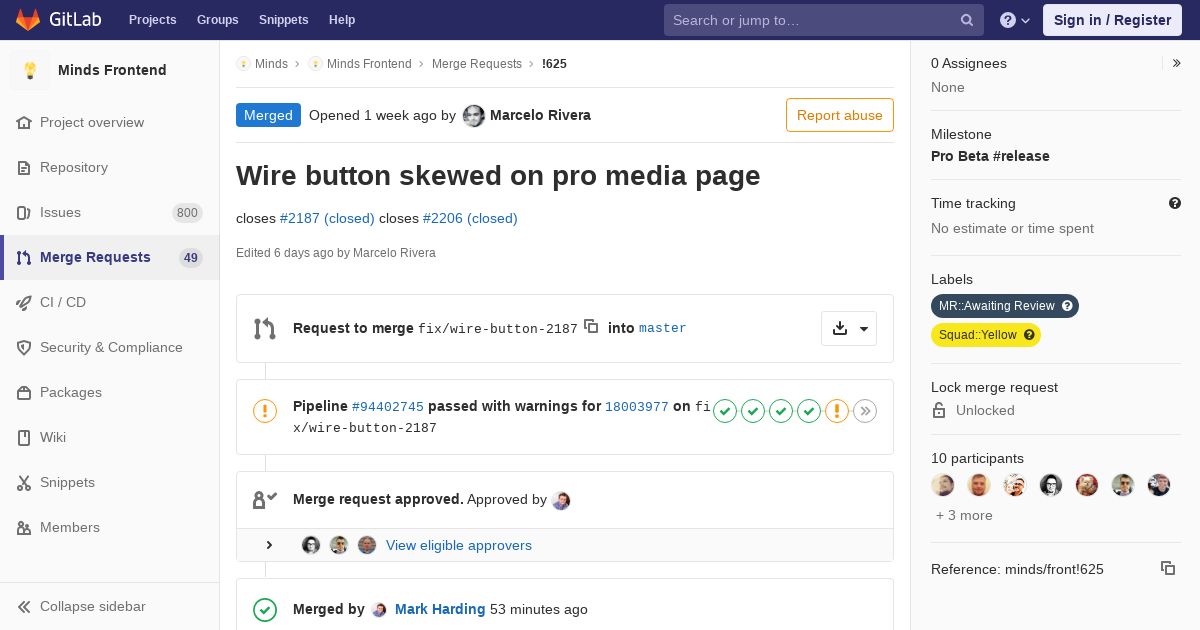1200x630 pixels.
Task: Copy the merge request reference icon
Action: pos(1168,568)
